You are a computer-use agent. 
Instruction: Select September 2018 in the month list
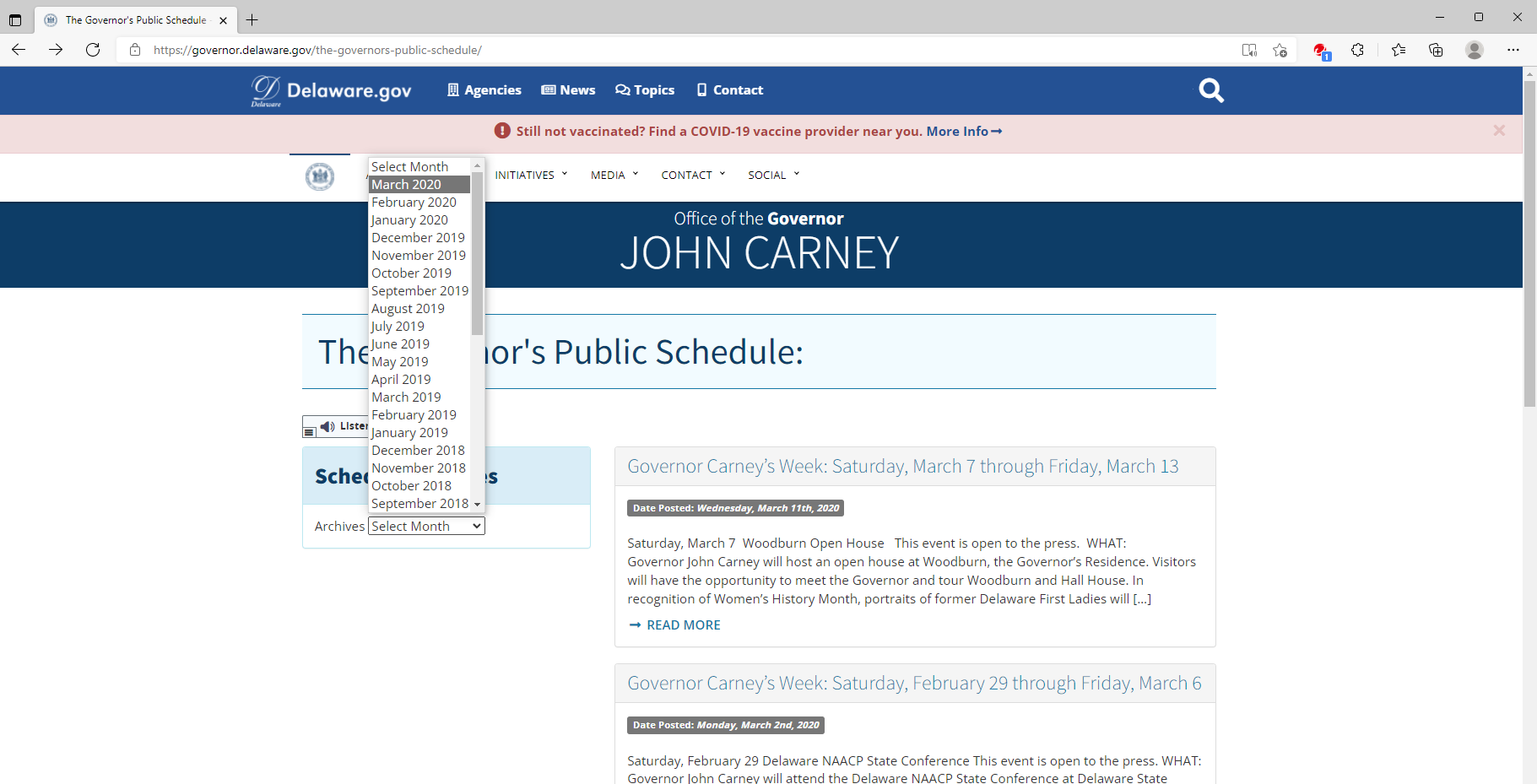(419, 503)
